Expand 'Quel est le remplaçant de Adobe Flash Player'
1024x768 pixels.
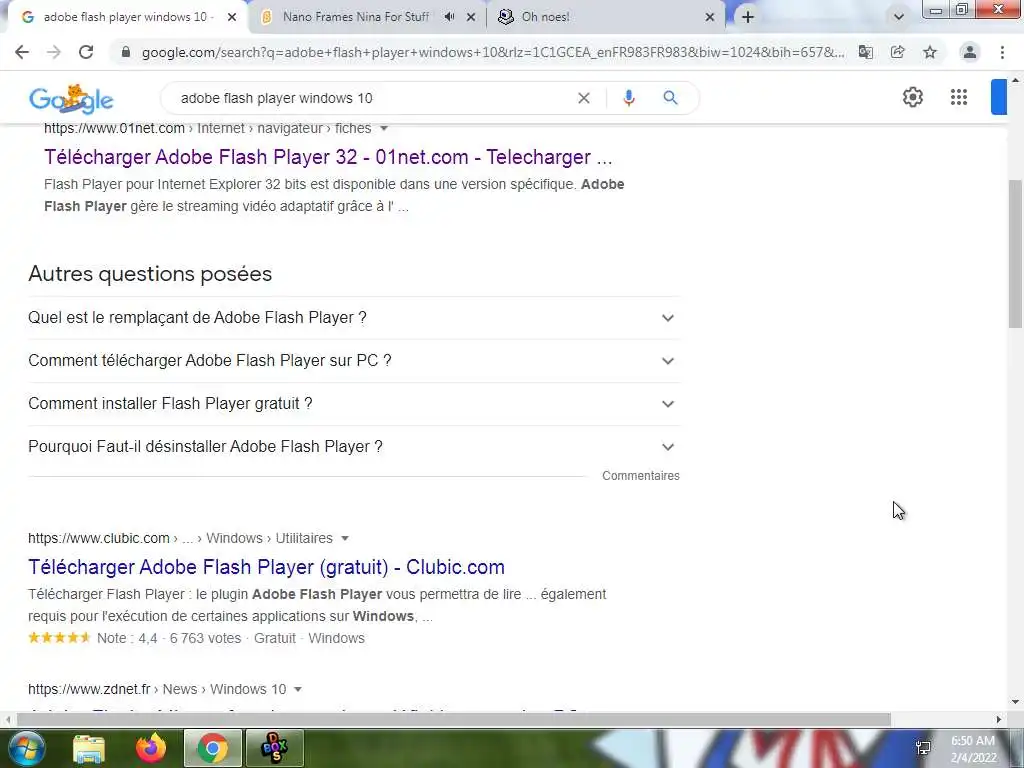pyautogui.click(x=354, y=317)
